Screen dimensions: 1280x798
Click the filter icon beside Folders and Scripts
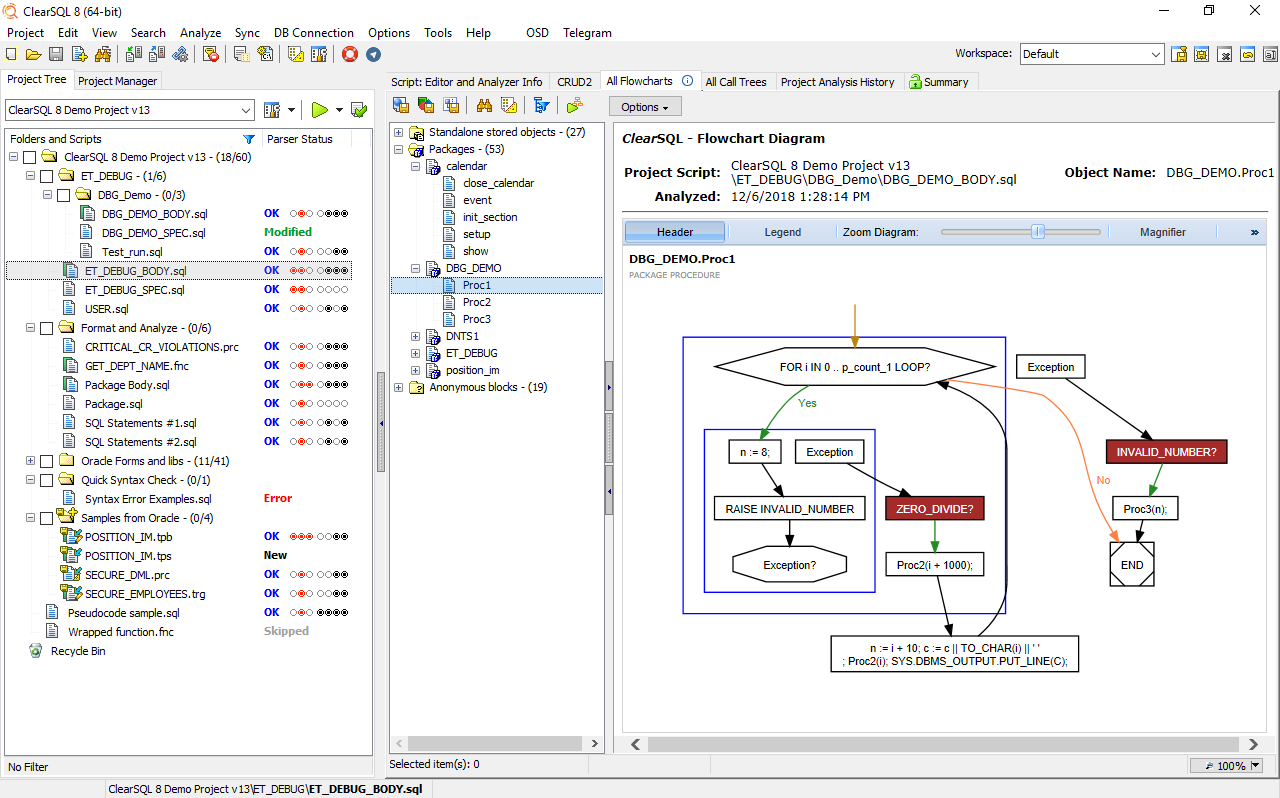click(x=249, y=139)
